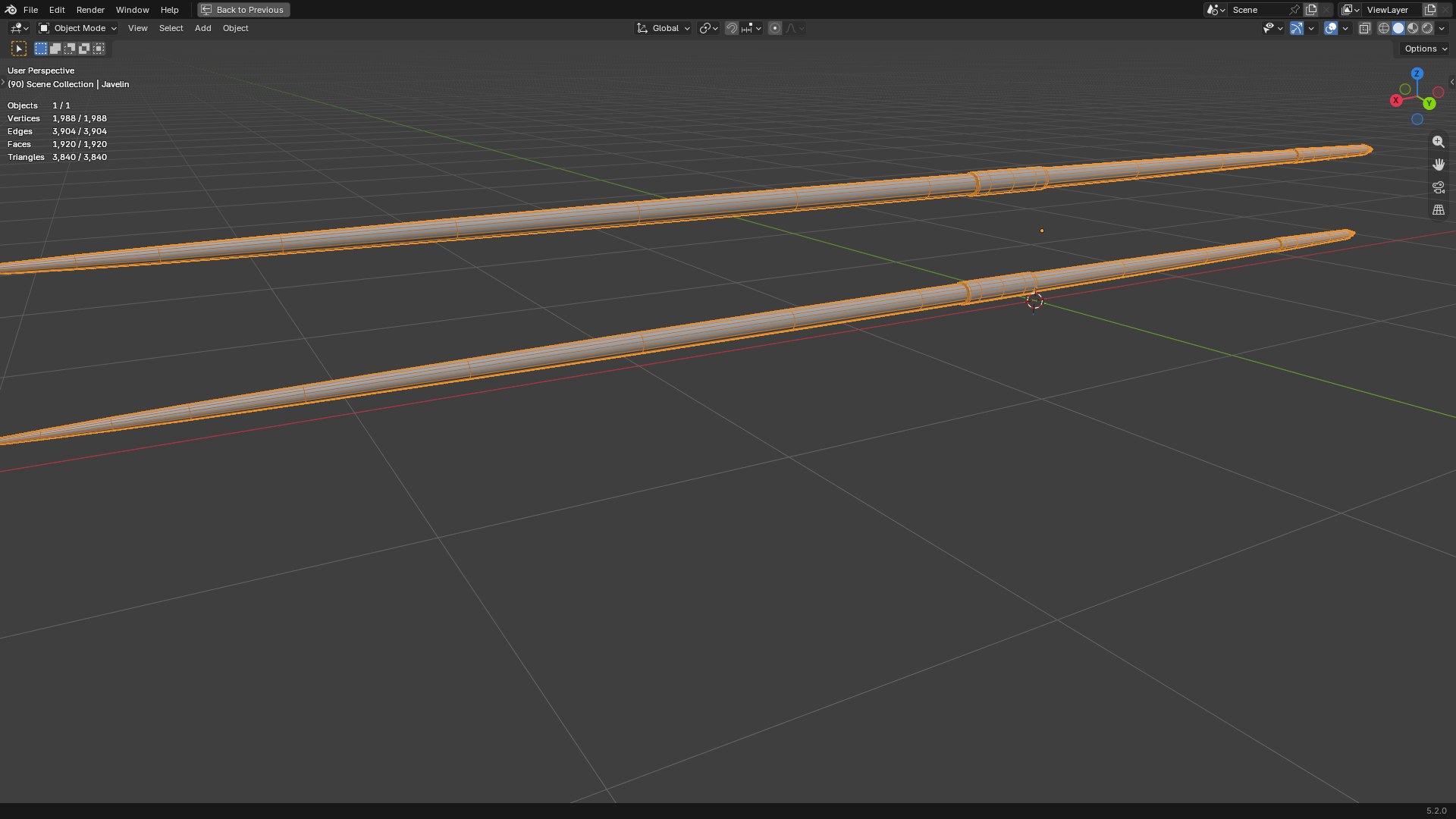The image size is (1456, 819).
Task: Open the Add menu in viewport header
Action: pyautogui.click(x=202, y=28)
